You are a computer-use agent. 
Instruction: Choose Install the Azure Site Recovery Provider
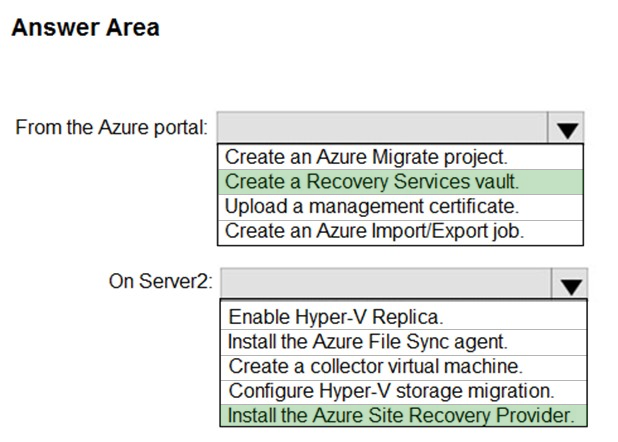404,416
